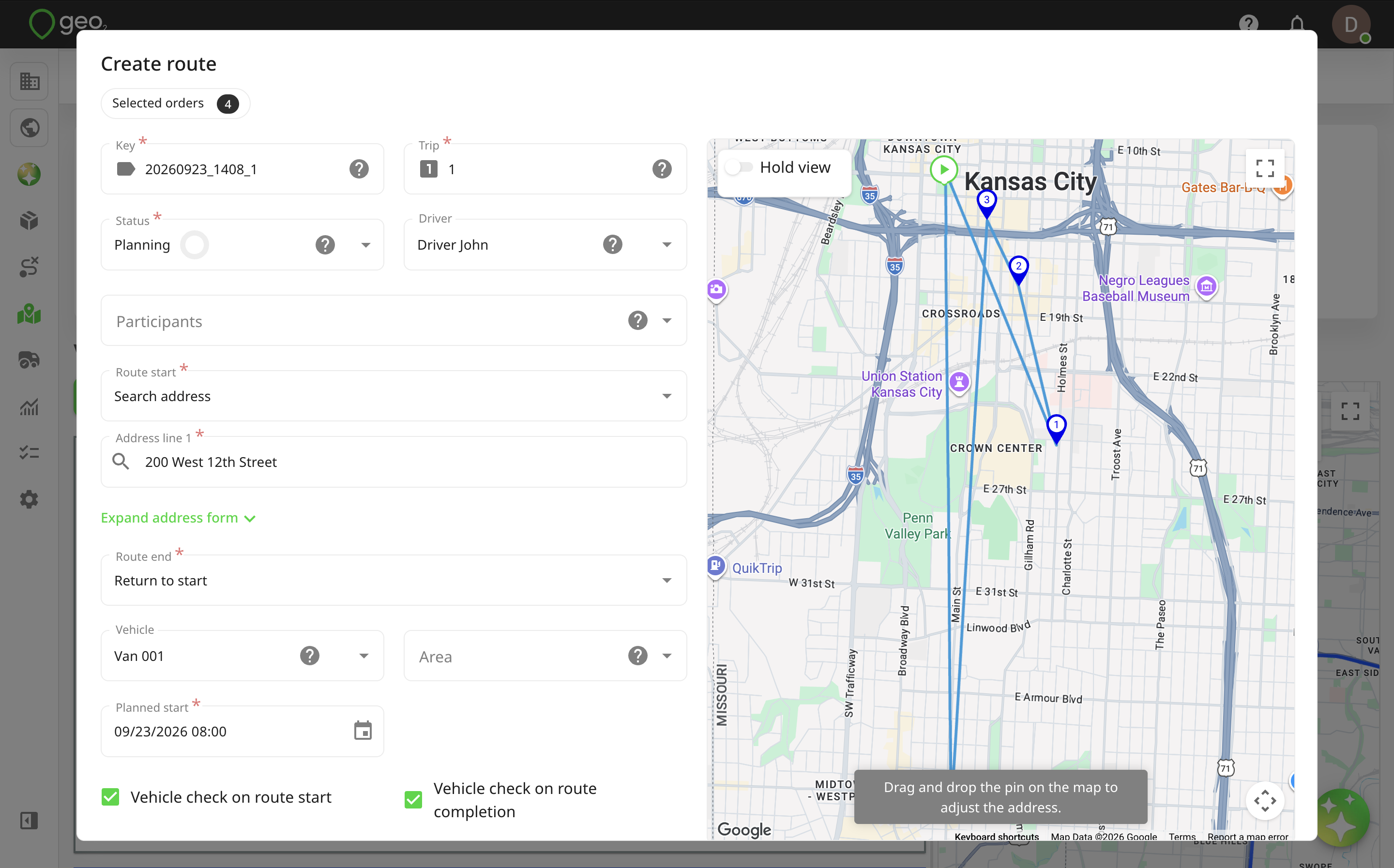Expand the map to fullscreen

1265,168
